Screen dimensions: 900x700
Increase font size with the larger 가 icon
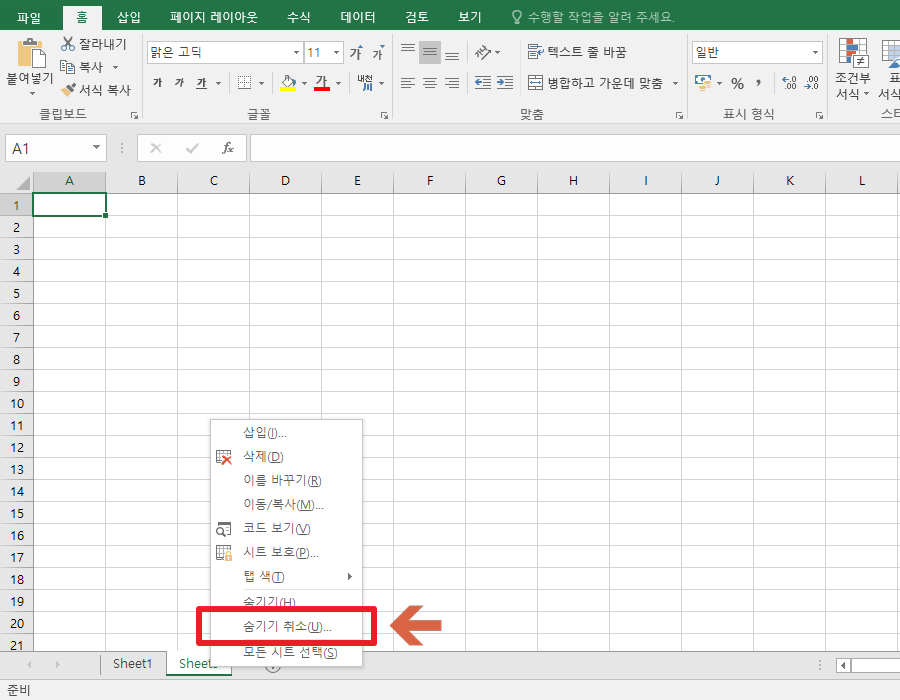pyautogui.click(x=356, y=53)
